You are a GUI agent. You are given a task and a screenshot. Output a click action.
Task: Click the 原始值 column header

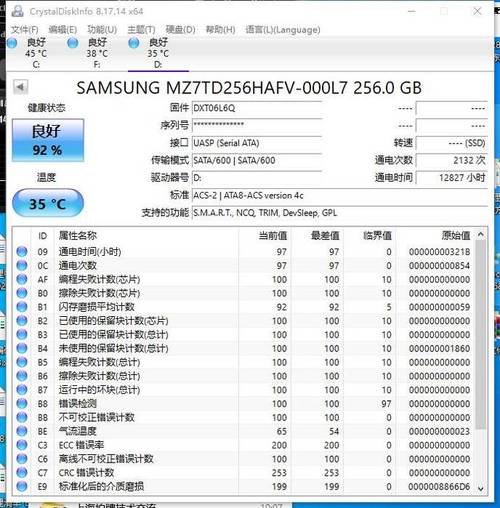click(x=435, y=236)
